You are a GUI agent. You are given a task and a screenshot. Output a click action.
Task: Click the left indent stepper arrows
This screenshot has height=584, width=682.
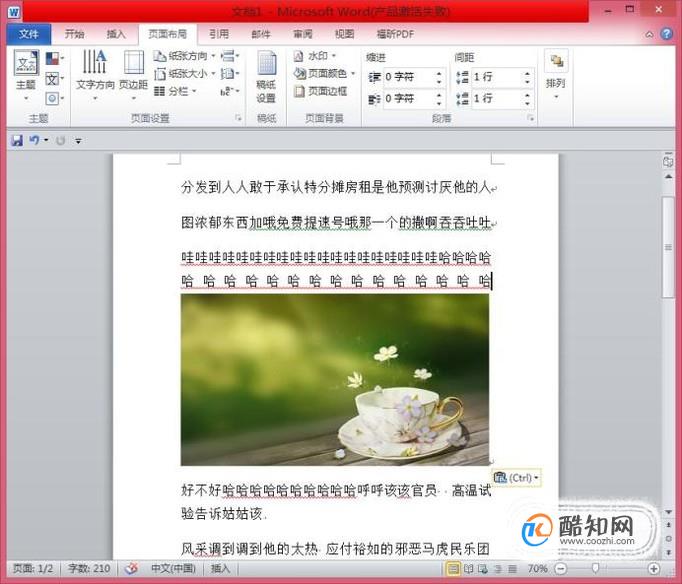point(439,77)
